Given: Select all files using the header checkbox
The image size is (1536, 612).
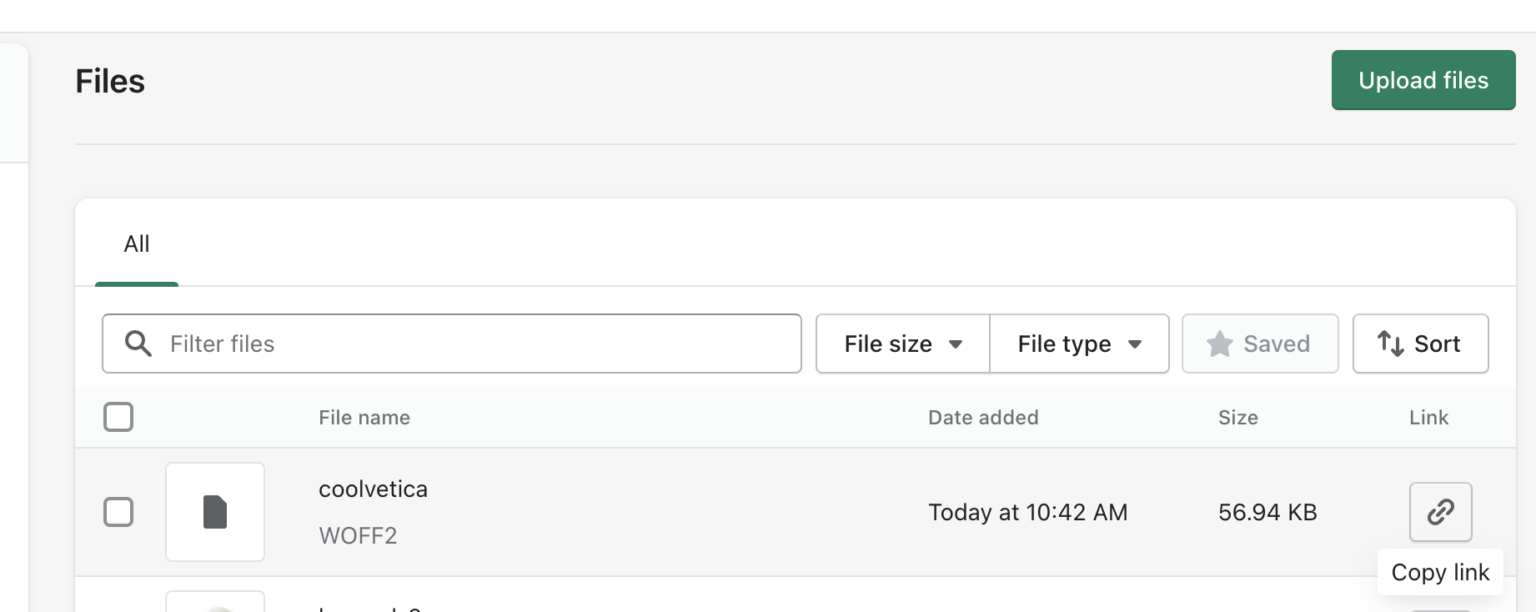Looking at the screenshot, I should click(x=118, y=417).
